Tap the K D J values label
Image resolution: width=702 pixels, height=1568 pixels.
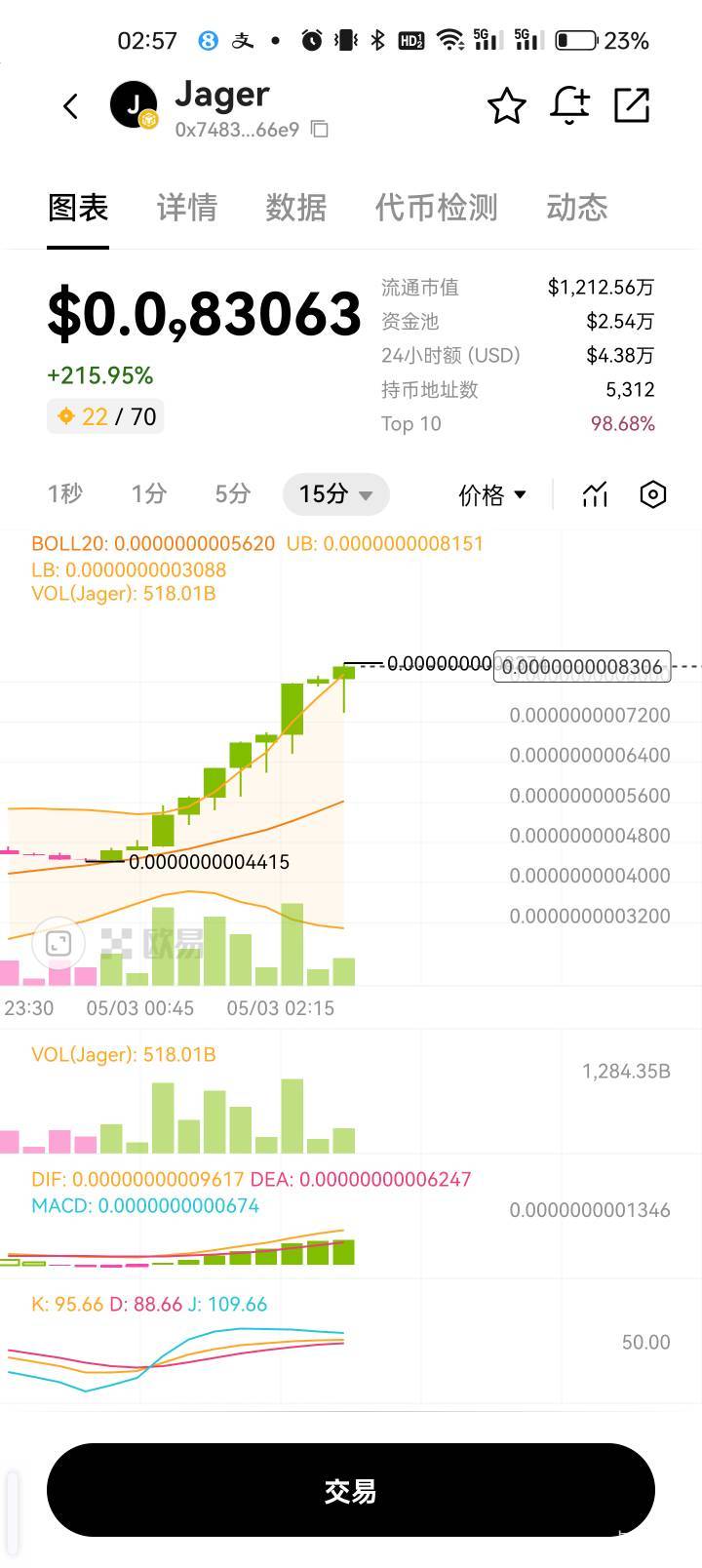pos(149,1304)
